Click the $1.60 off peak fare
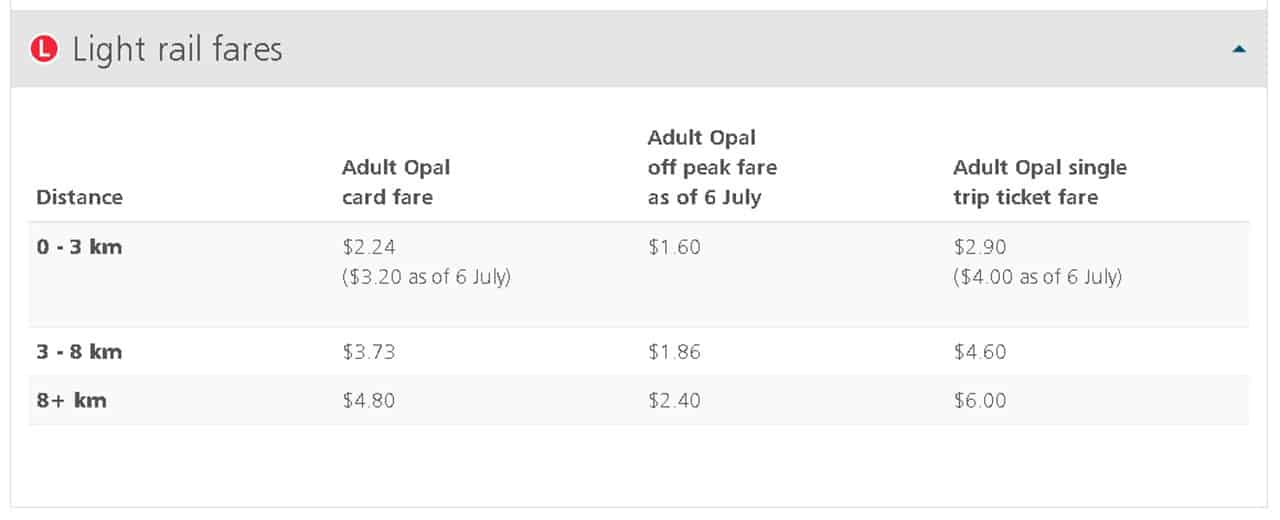The height and width of the screenshot is (520, 1280). 674,246
